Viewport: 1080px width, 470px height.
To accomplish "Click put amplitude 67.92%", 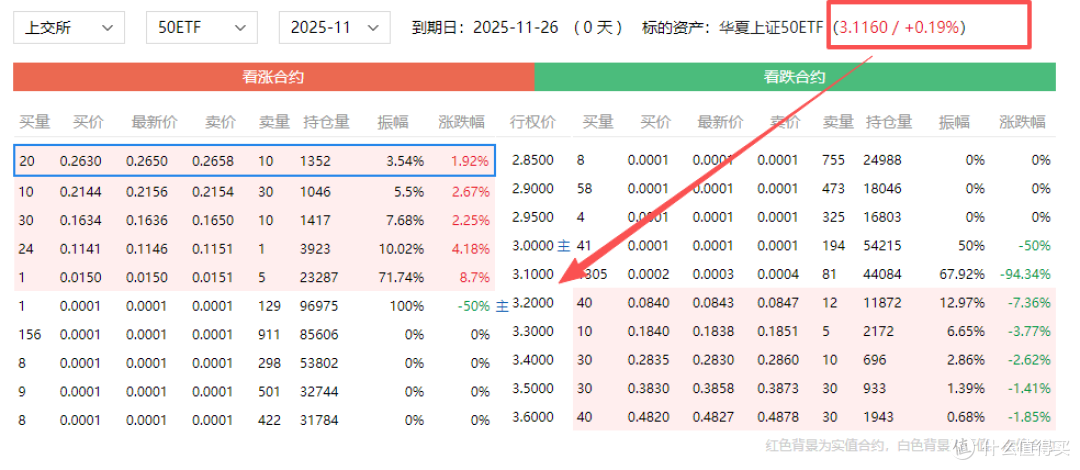I will click(x=962, y=274).
